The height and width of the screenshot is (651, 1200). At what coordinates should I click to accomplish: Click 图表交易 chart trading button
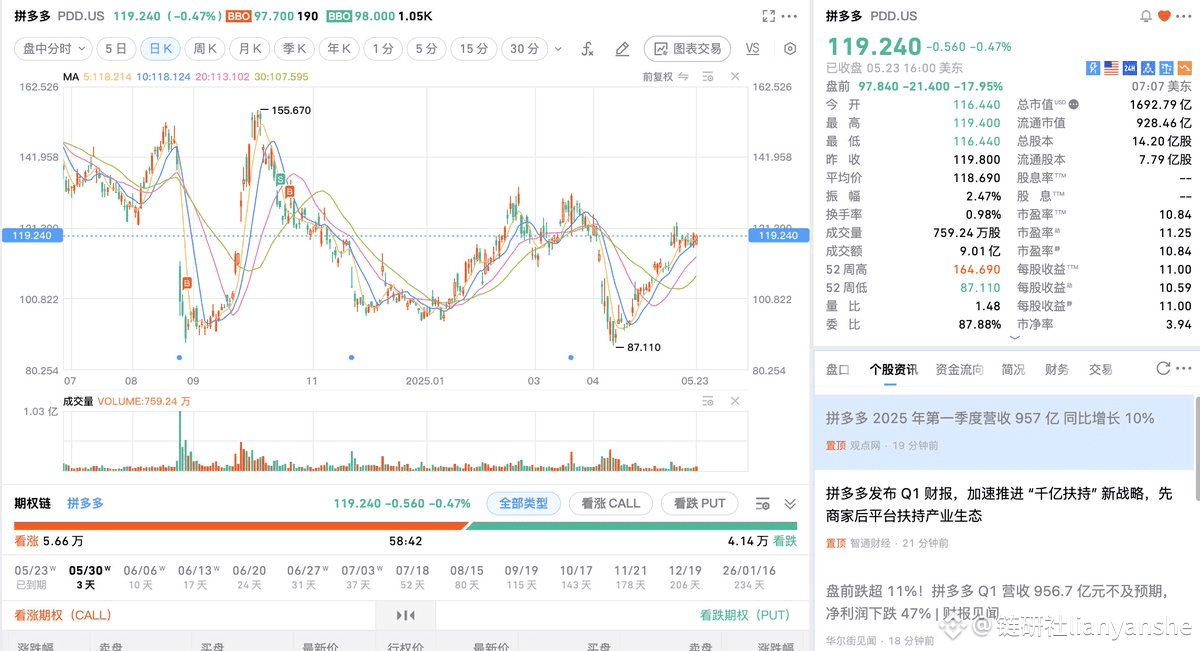[x=687, y=48]
